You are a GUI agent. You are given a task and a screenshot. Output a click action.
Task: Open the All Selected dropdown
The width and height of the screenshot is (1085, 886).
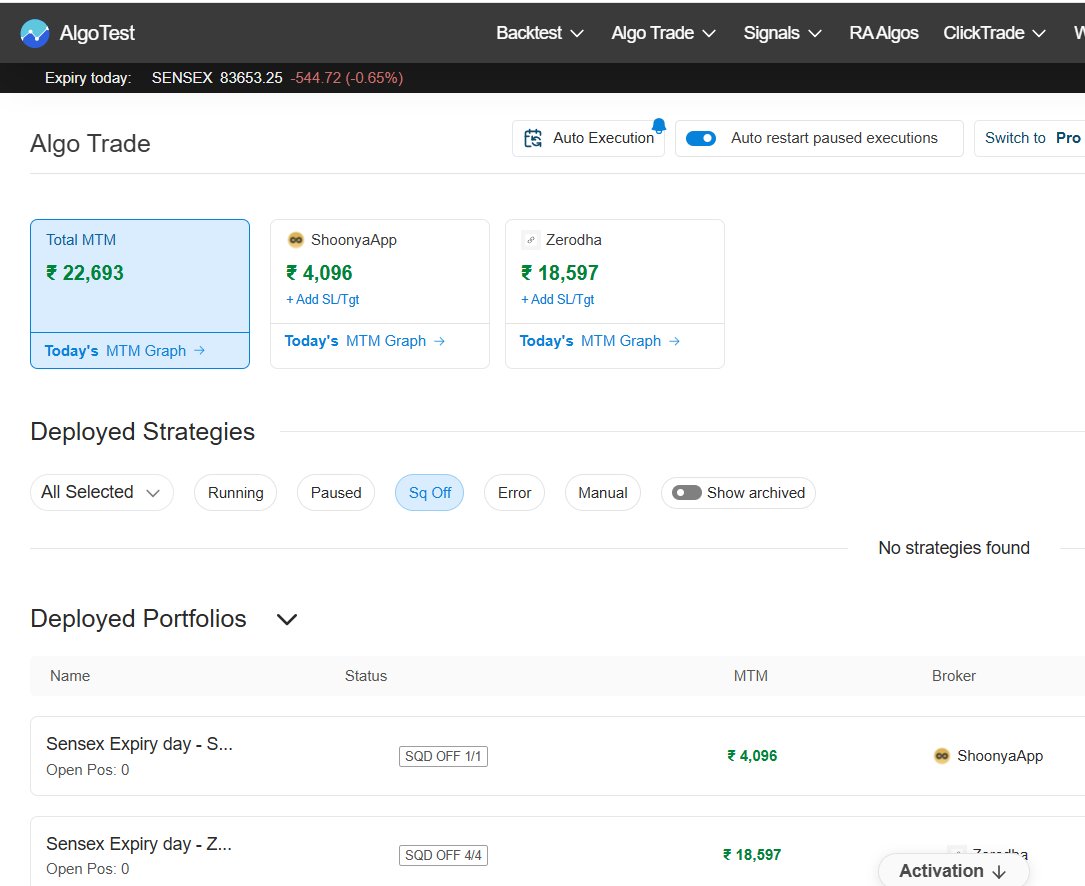(102, 492)
